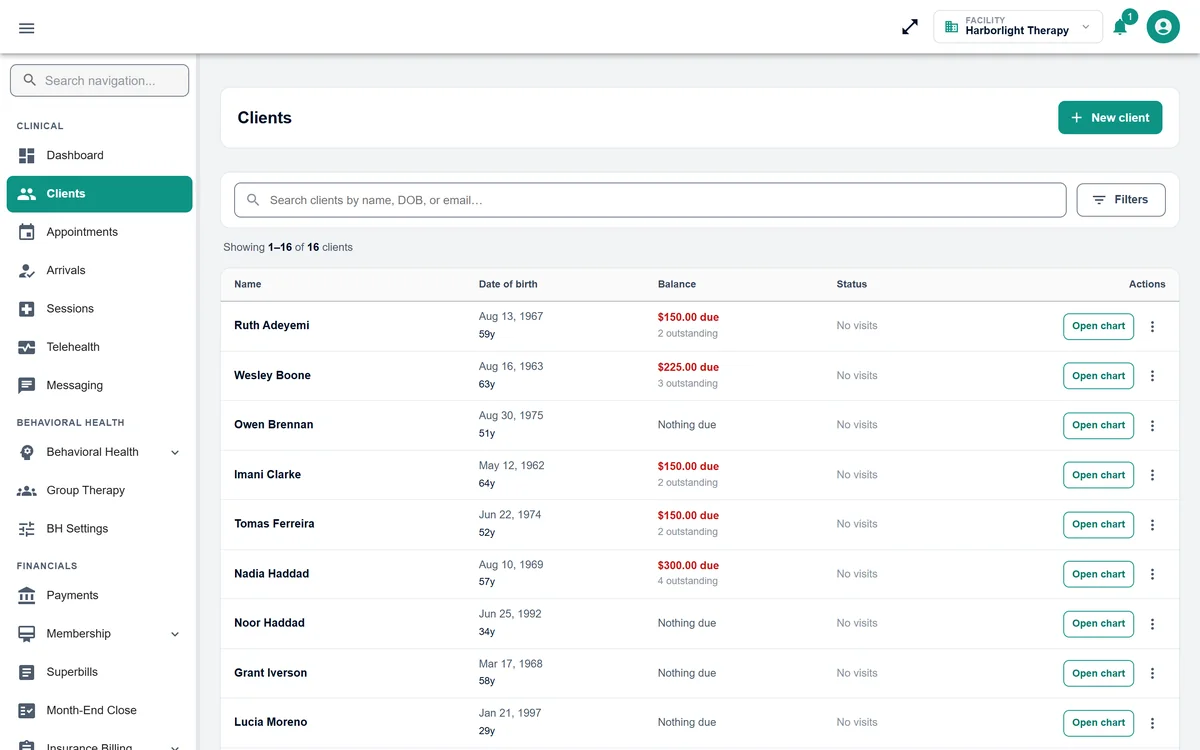Open chart for Grant Iverson
1200x750 pixels.
pos(1098,673)
